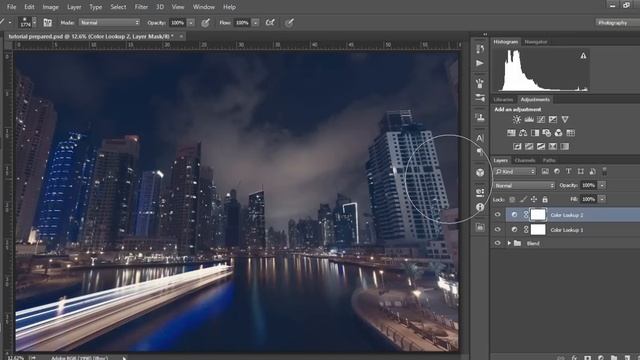Switch to the Libraries tab

(x=503, y=100)
